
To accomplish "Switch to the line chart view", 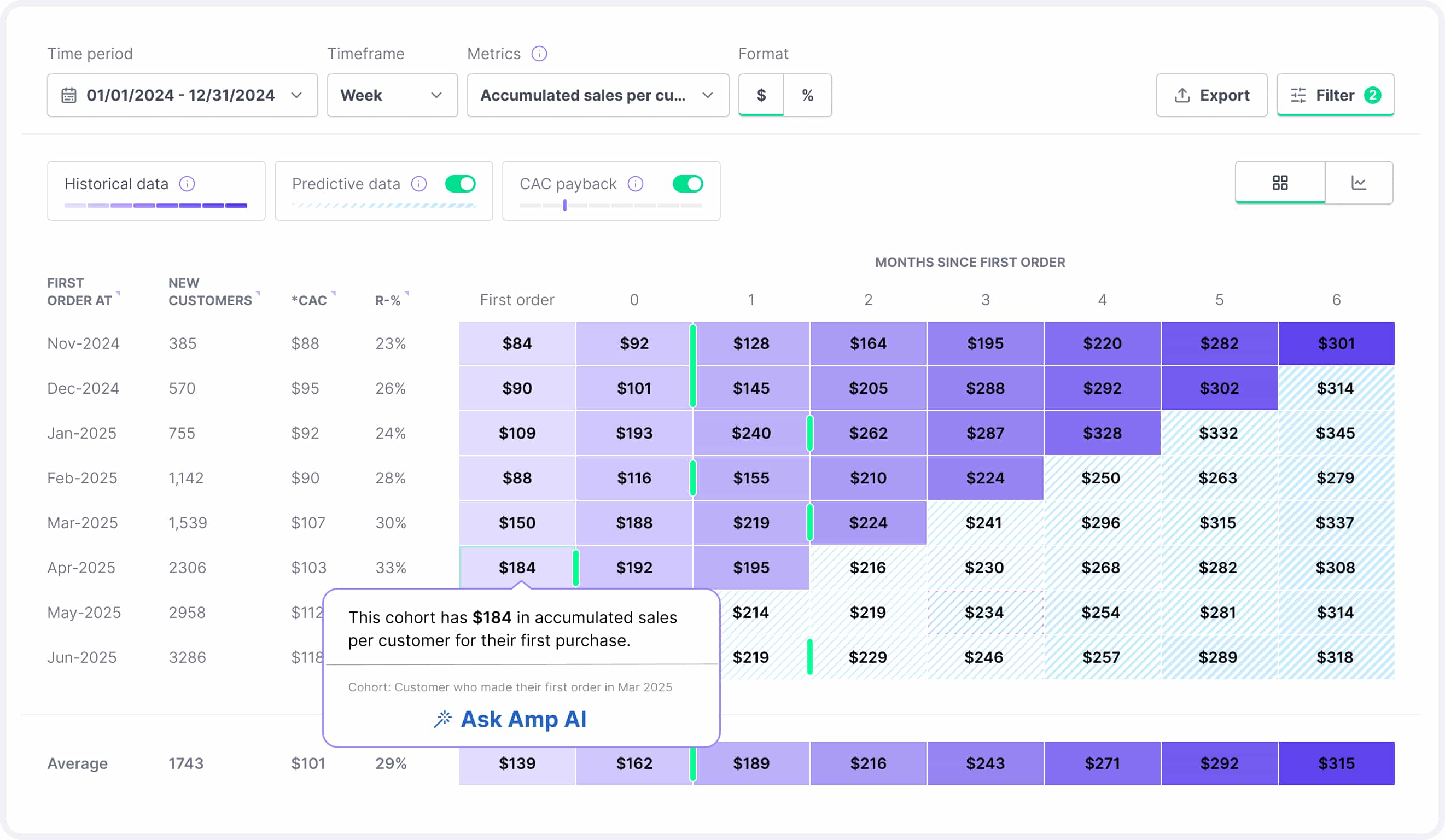I will [x=1360, y=183].
